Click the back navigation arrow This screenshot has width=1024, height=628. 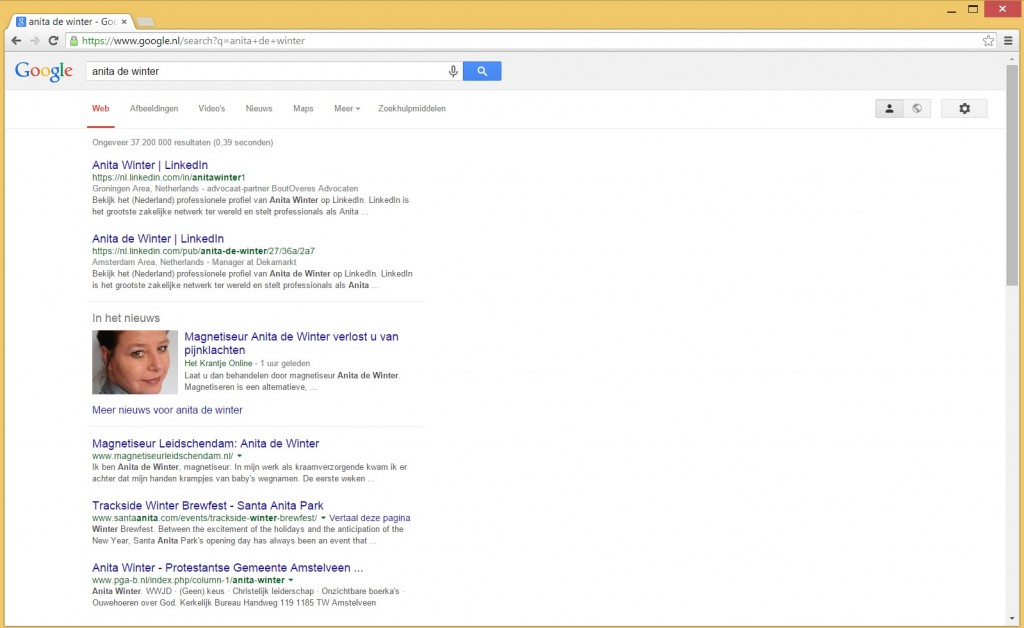(16, 41)
